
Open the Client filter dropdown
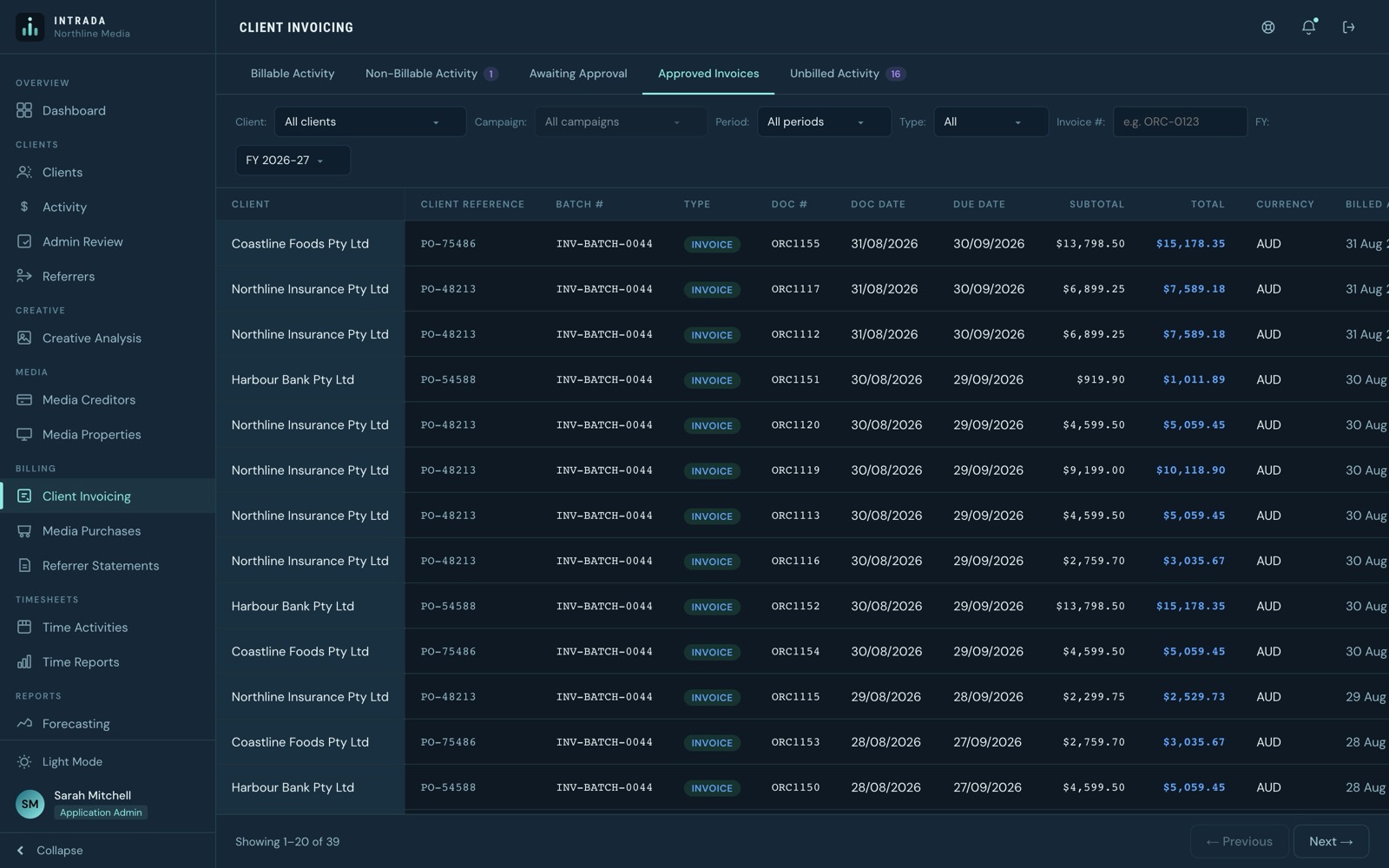coord(370,122)
